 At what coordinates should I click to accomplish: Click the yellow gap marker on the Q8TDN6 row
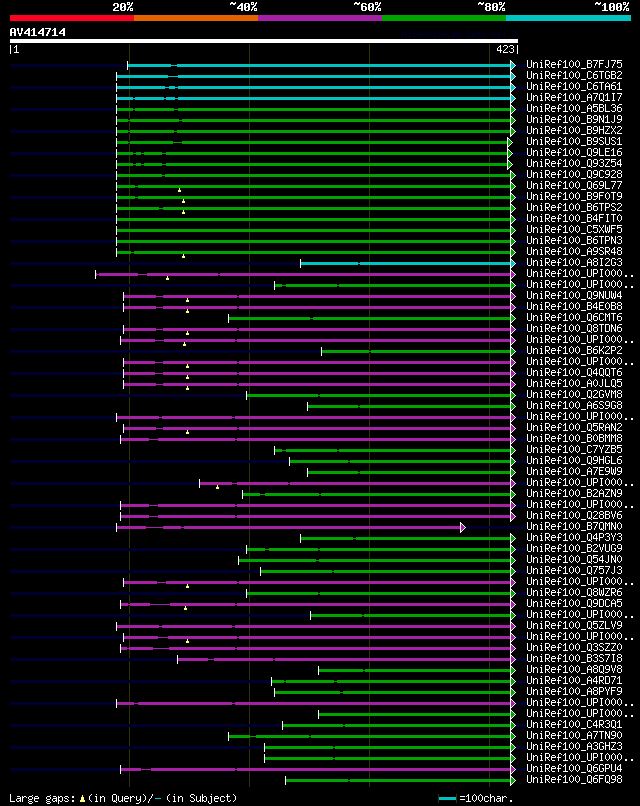(188, 333)
